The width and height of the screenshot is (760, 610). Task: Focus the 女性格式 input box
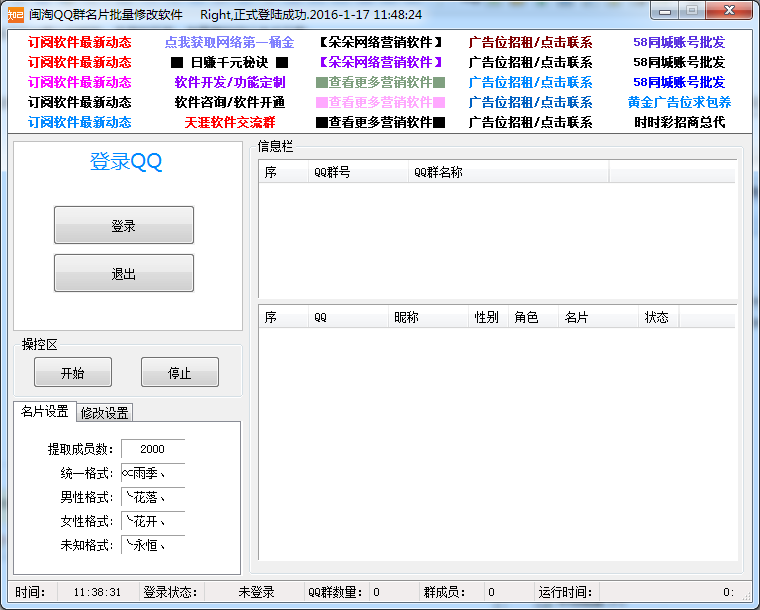point(153,521)
